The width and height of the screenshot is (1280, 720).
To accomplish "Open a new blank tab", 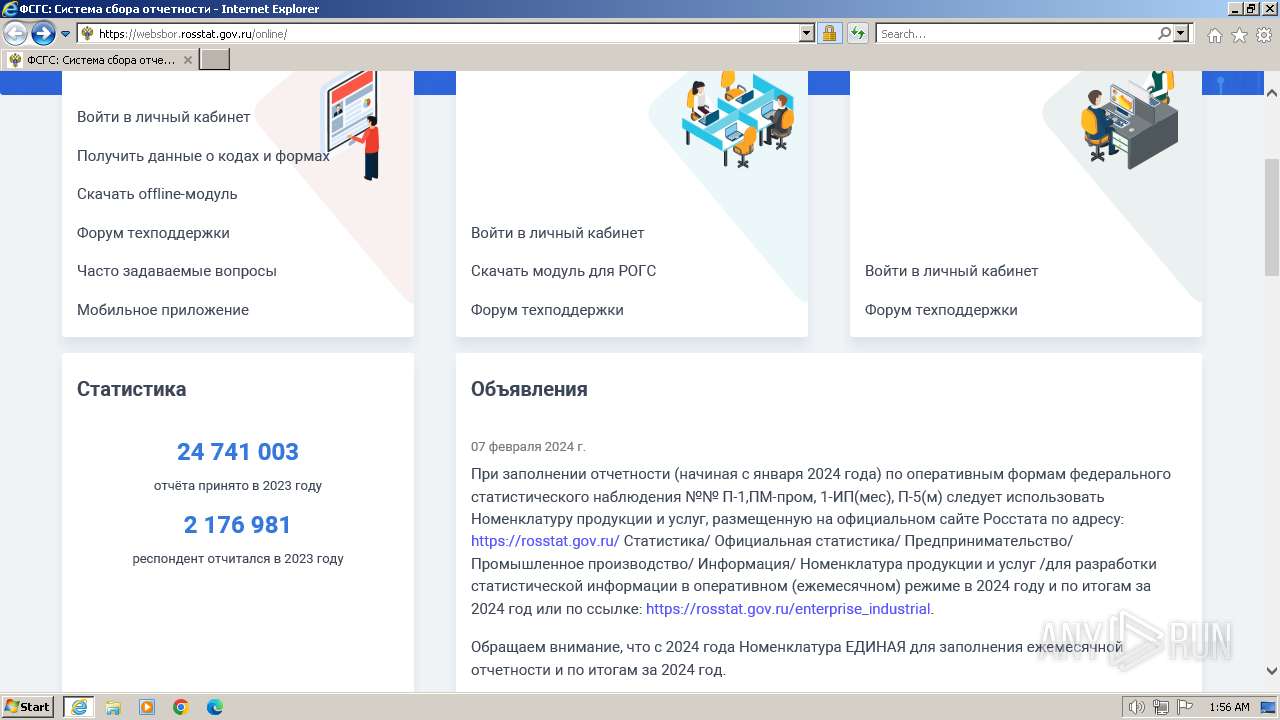I will [x=215, y=60].
